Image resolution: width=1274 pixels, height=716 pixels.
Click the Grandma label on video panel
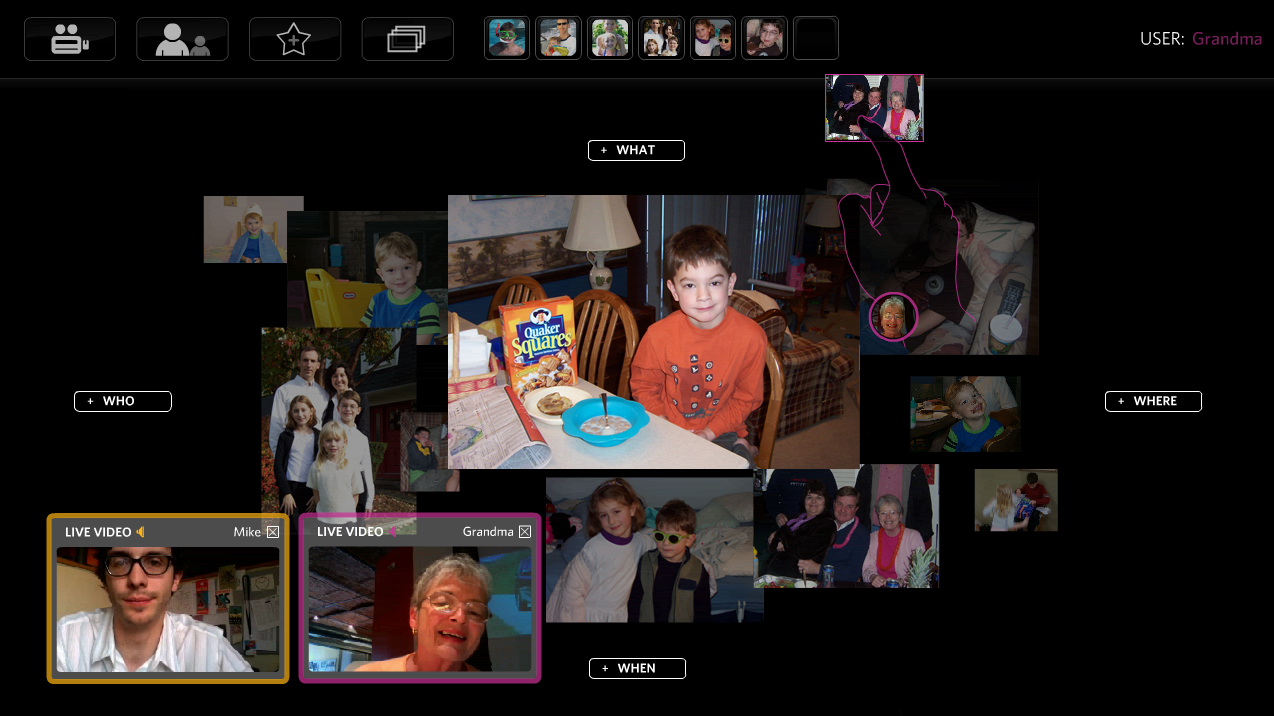tap(488, 532)
